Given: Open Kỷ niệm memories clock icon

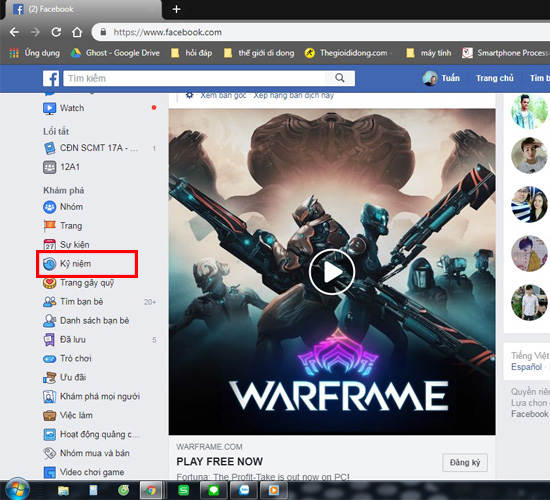Looking at the screenshot, I should tap(49, 264).
